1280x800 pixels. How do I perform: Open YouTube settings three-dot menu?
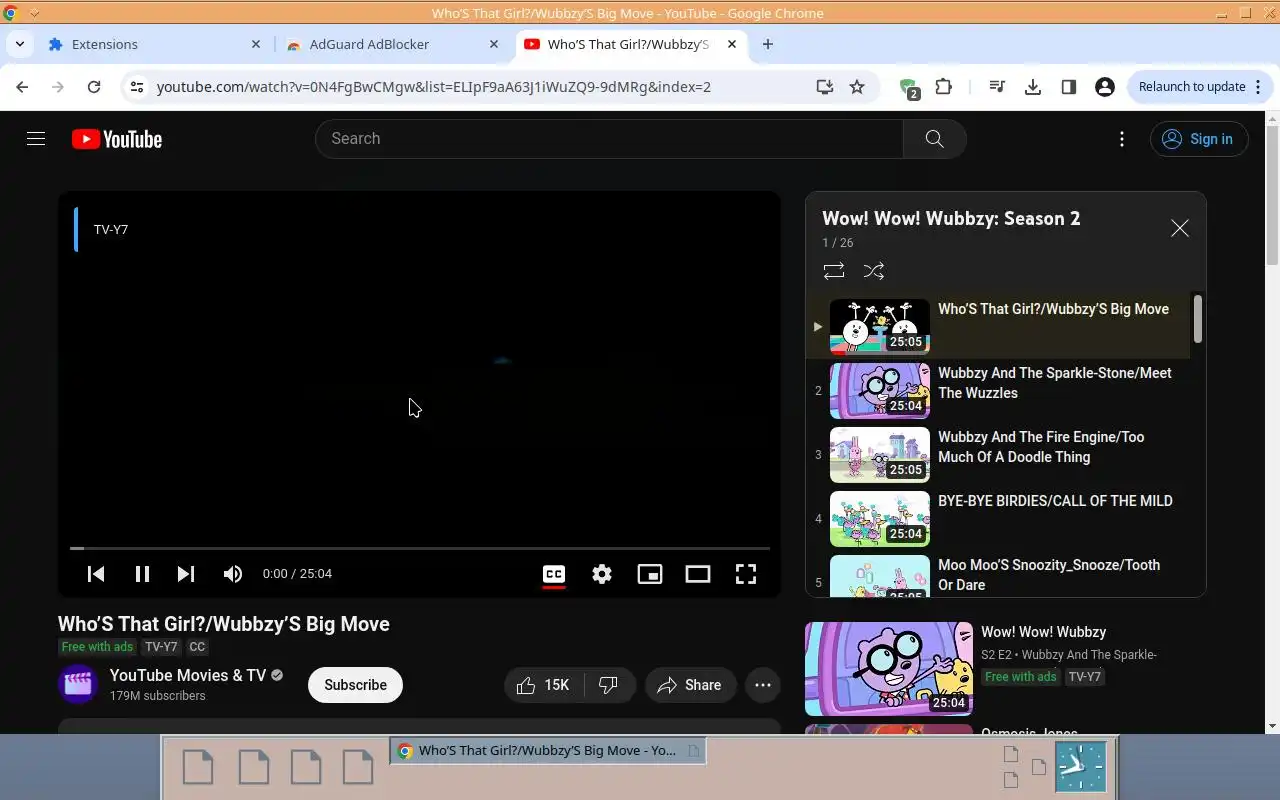pyautogui.click(x=1122, y=139)
